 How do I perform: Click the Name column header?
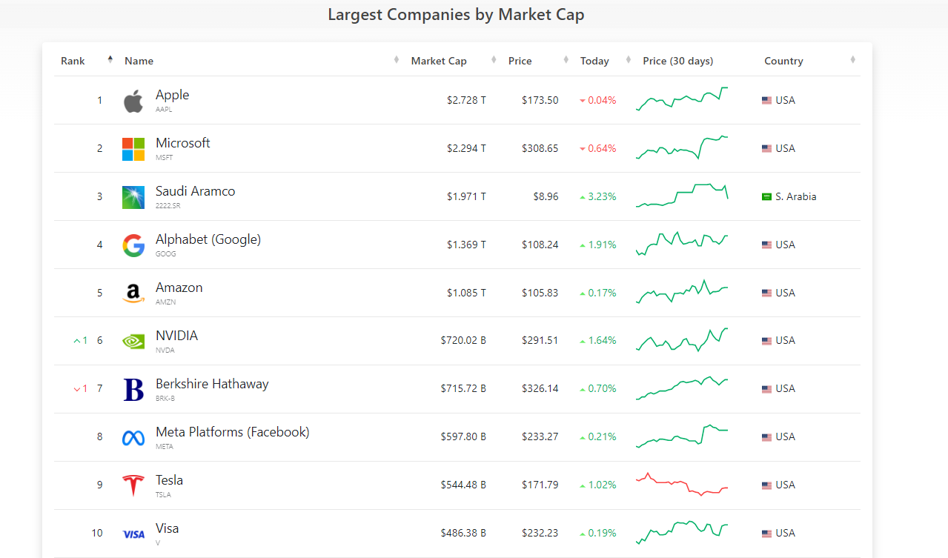pos(139,61)
